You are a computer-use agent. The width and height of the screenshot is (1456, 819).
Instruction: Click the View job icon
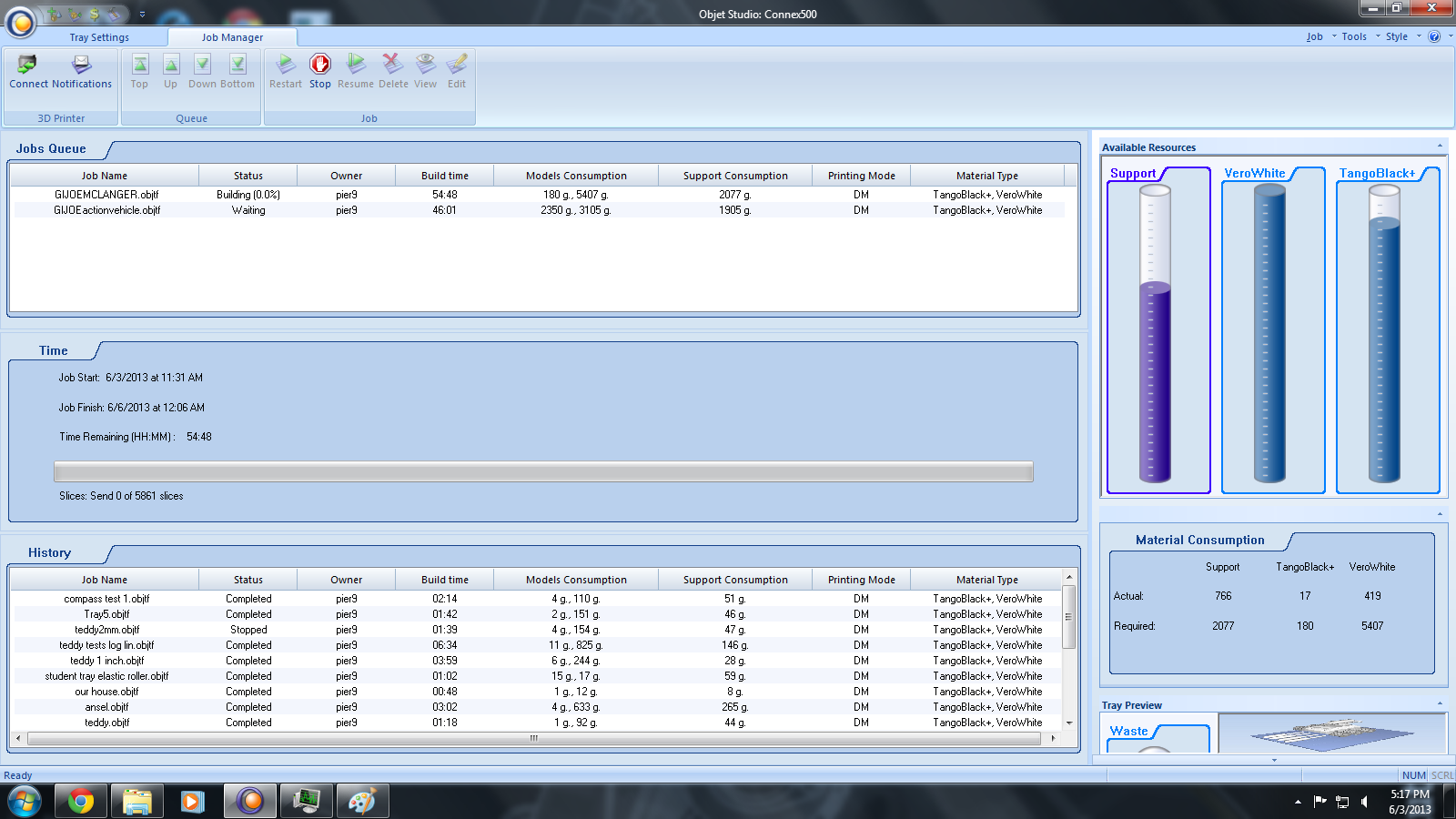tap(426, 71)
